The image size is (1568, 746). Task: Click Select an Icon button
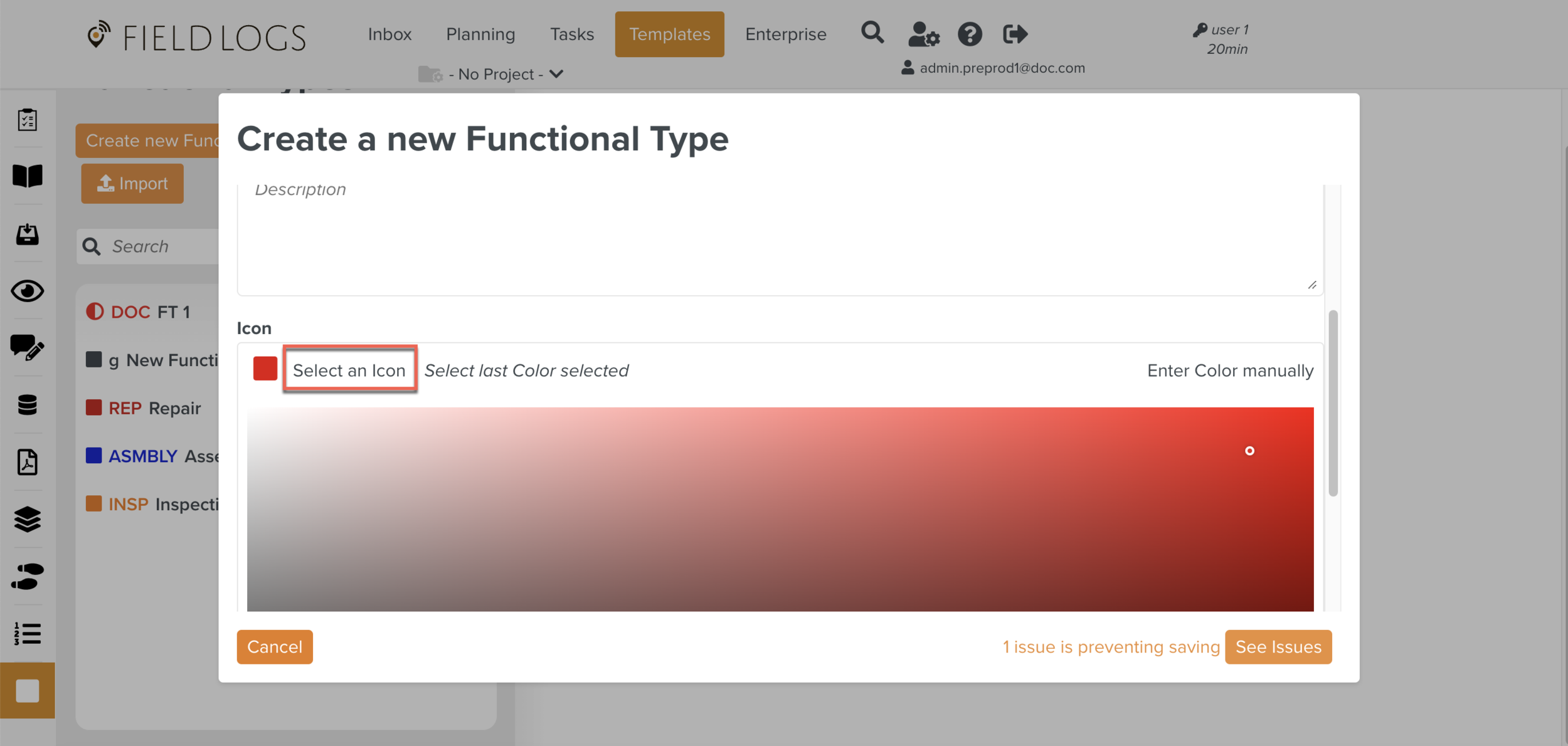[349, 370]
